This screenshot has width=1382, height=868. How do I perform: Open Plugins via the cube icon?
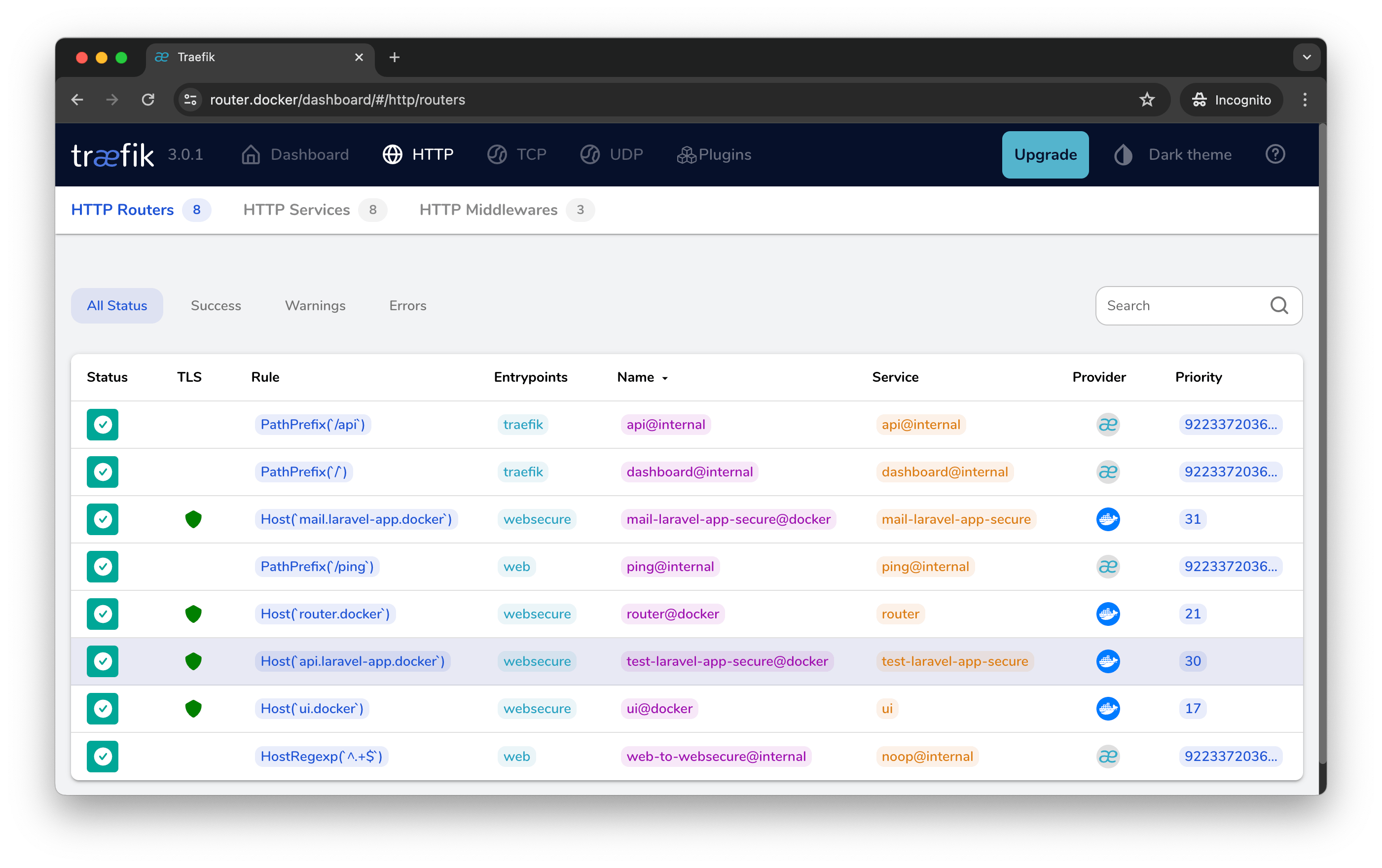(x=687, y=155)
